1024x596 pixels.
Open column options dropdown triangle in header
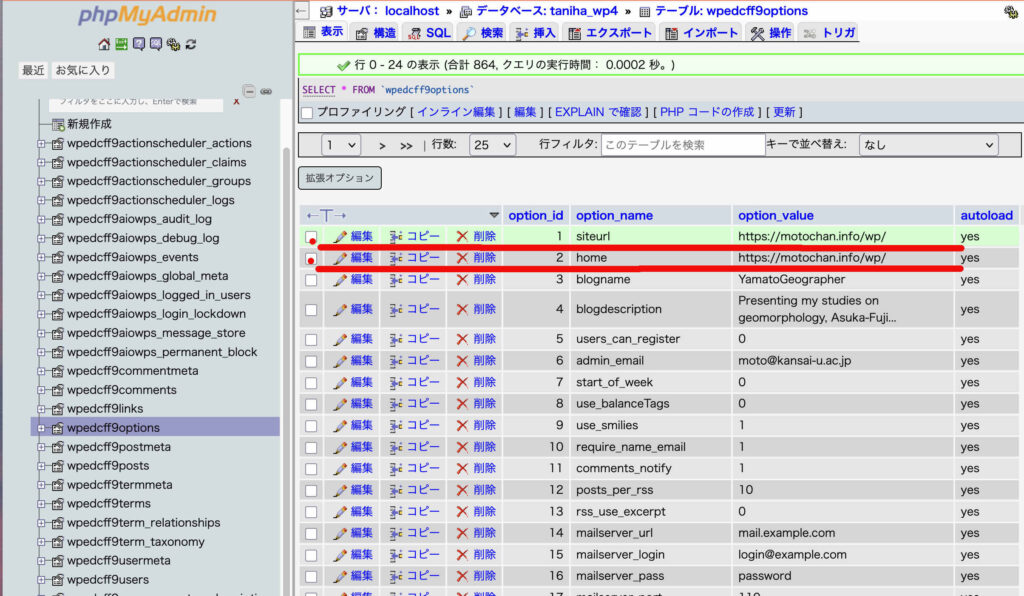pyautogui.click(x=494, y=215)
